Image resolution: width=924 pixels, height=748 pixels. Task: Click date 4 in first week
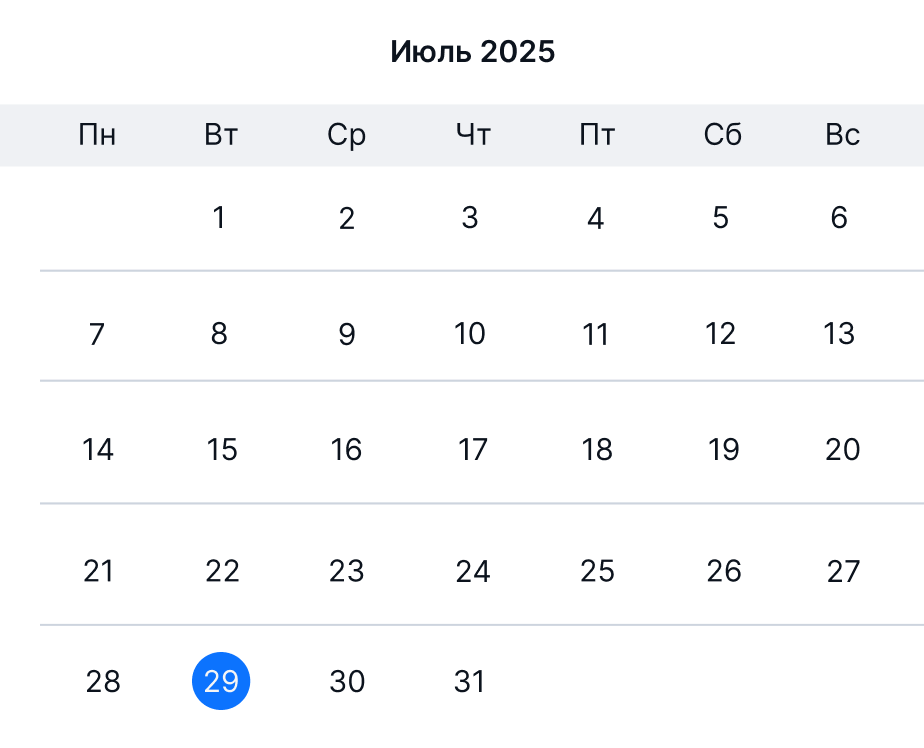point(596,218)
